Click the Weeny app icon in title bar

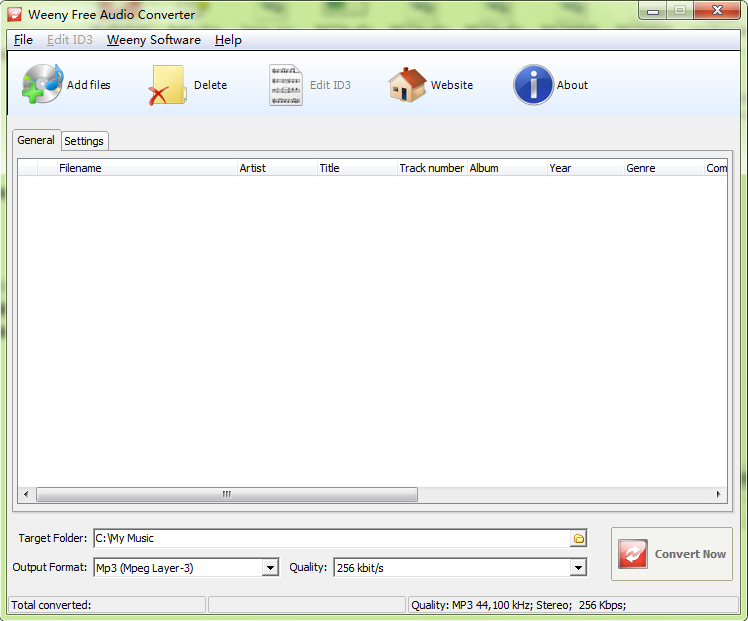15,14
